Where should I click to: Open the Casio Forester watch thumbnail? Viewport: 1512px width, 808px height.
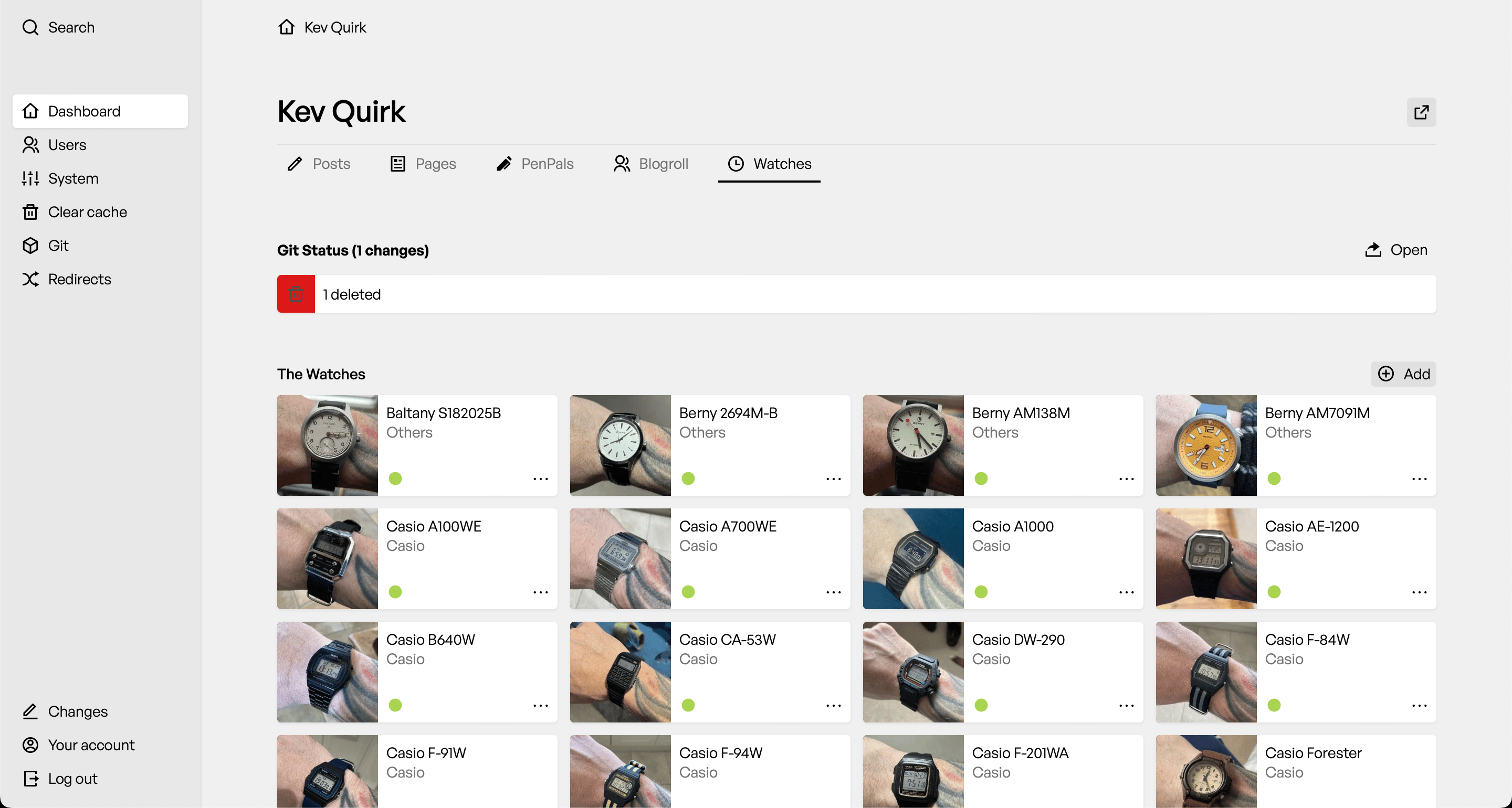[x=1206, y=772]
